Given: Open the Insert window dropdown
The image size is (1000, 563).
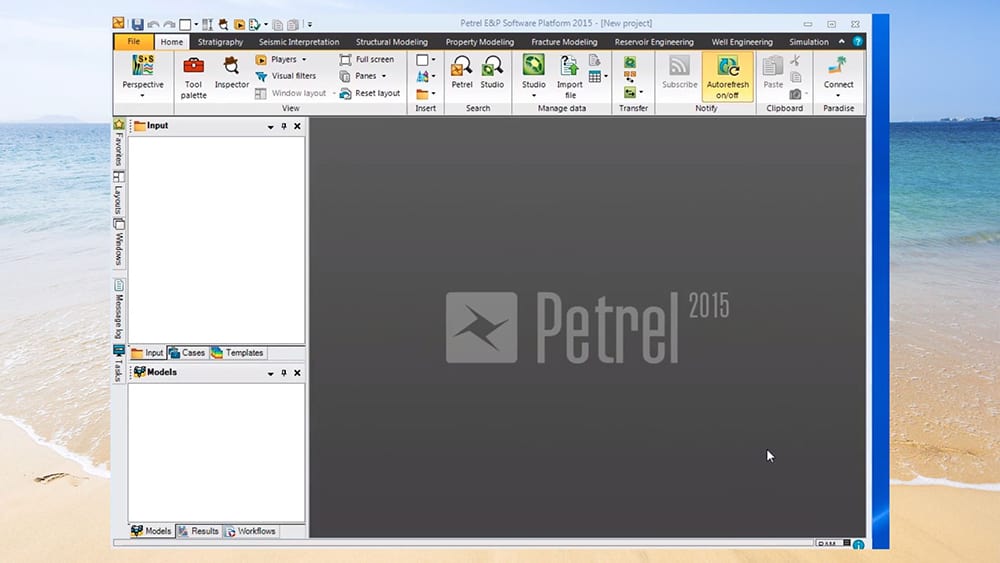Looking at the screenshot, I should tap(434, 60).
